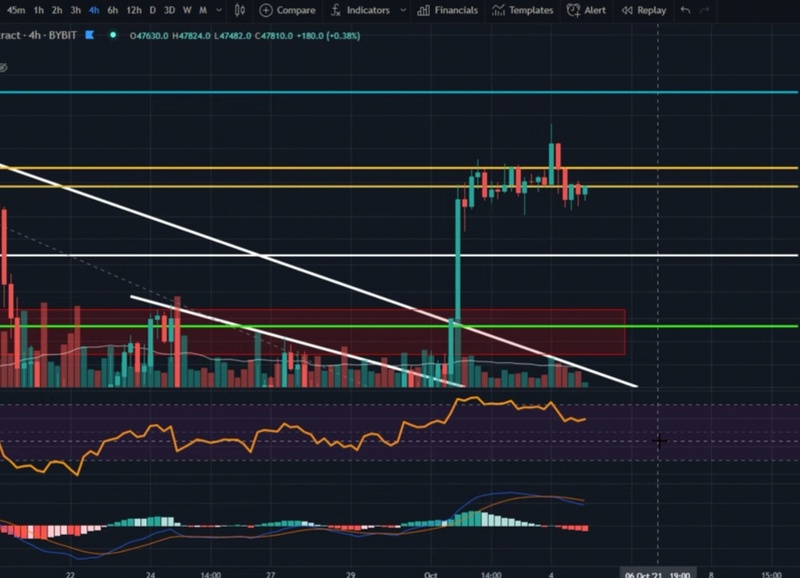Click the 24 date label on time axis
This screenshot has width=800, height=578.
(150, 574)
